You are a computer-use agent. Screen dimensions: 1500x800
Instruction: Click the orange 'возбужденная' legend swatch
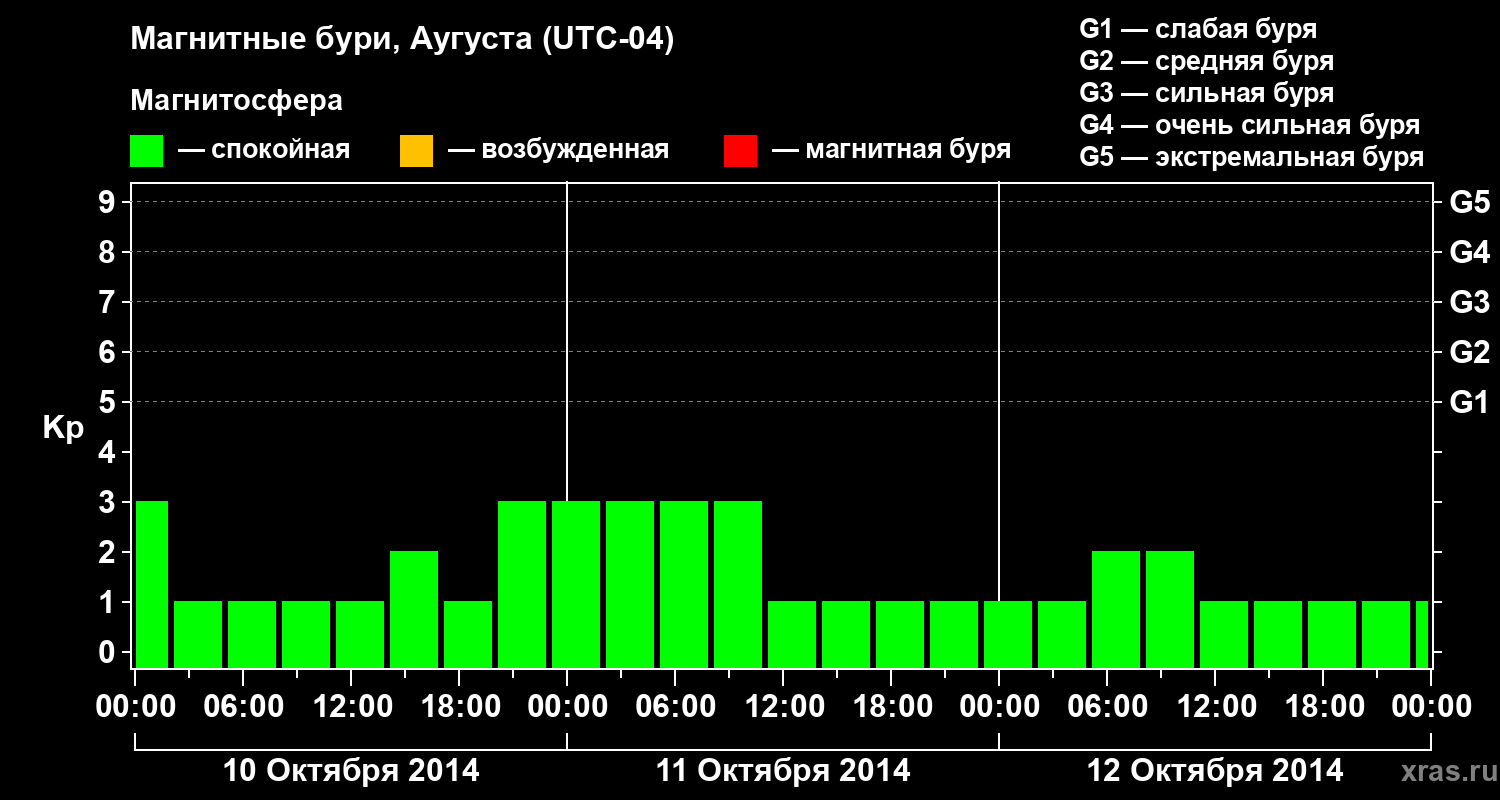pyautogui.click(x=416, y=151)
